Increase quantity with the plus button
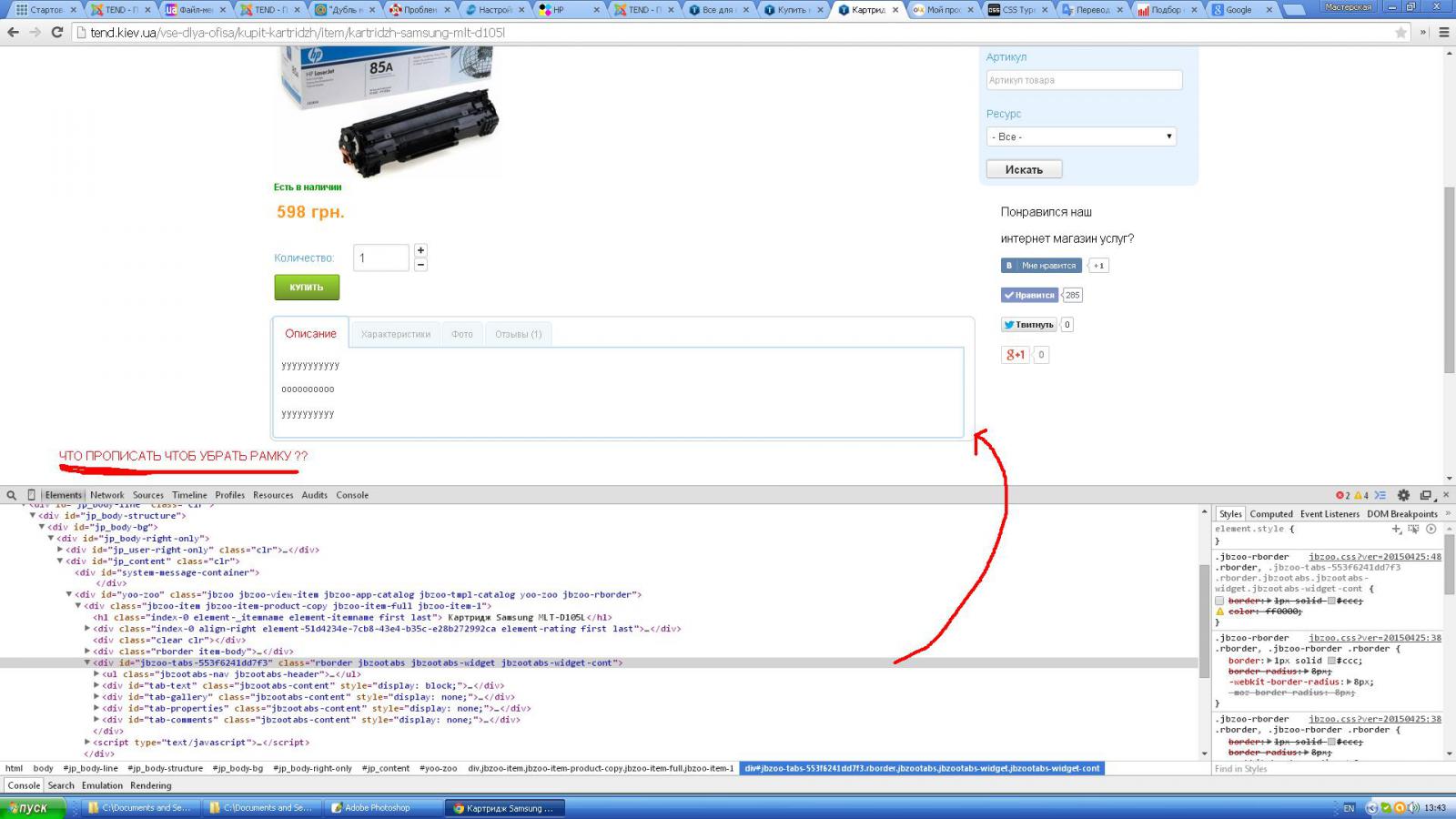 (420, 250)
